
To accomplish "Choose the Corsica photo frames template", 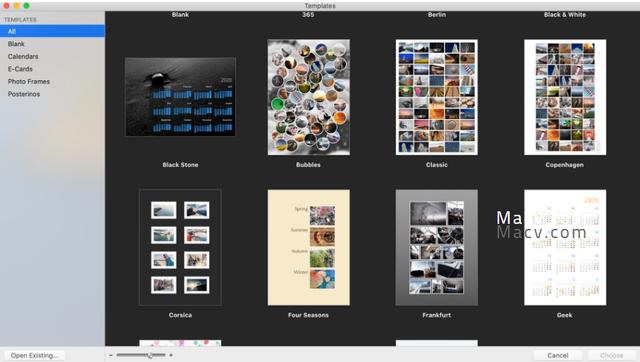I will [180, 247].
